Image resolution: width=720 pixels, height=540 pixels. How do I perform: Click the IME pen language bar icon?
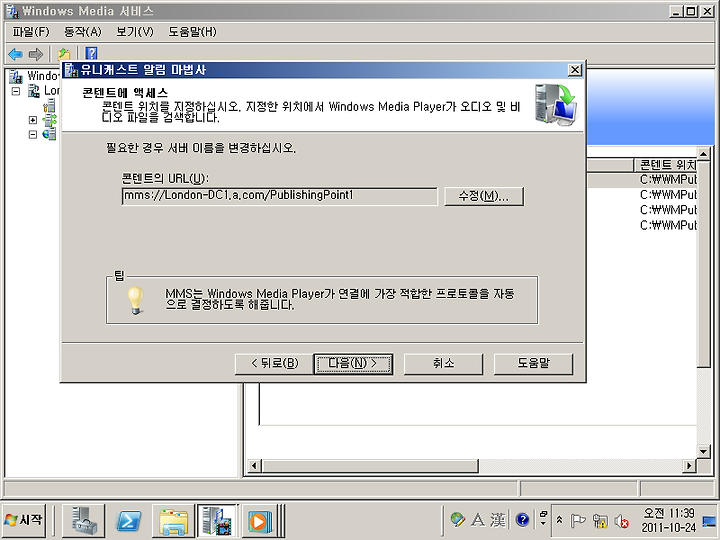point(457,520)
